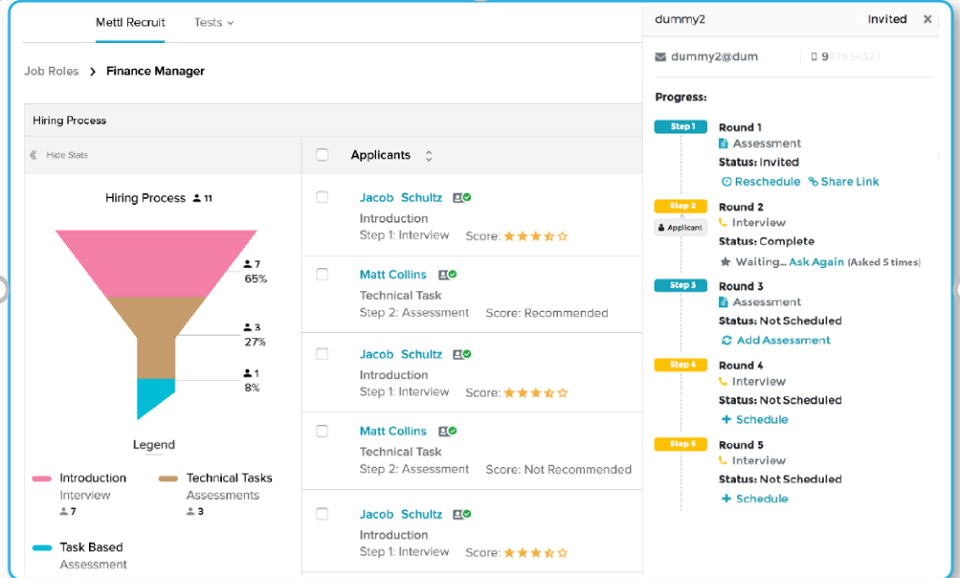Click the Applicants sort arrows

coord(428,155)
